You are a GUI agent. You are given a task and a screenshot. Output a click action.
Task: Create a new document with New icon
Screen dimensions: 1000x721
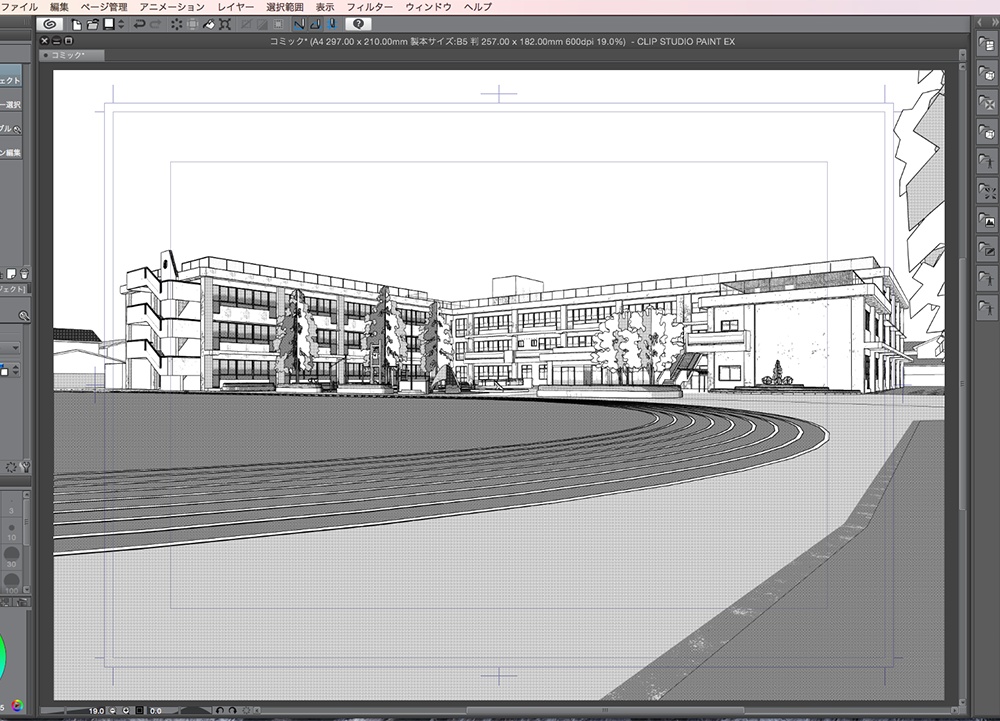coord(77,24)
